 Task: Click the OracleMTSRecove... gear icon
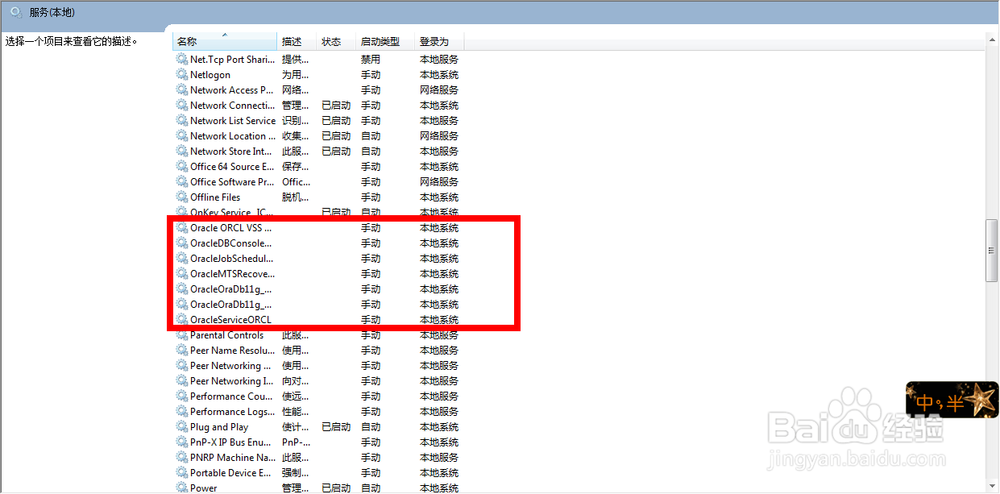(182, 273)
